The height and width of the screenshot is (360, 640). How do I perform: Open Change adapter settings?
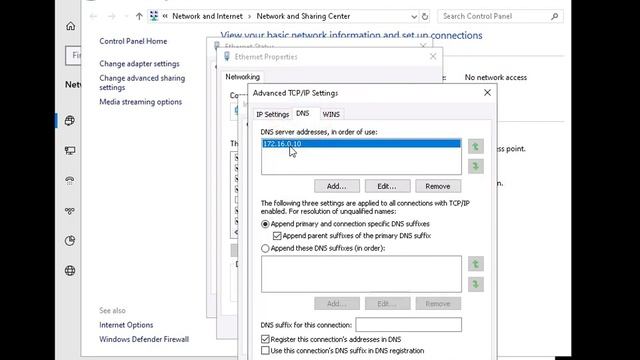point(139,64)
